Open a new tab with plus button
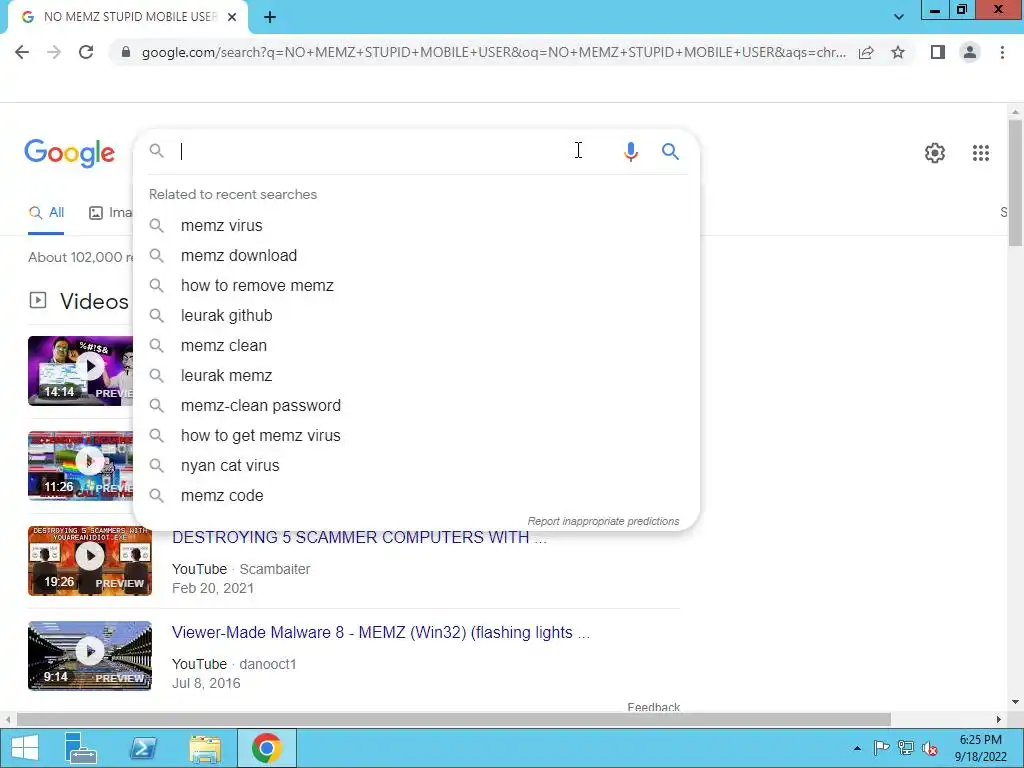 pos(270,17)
